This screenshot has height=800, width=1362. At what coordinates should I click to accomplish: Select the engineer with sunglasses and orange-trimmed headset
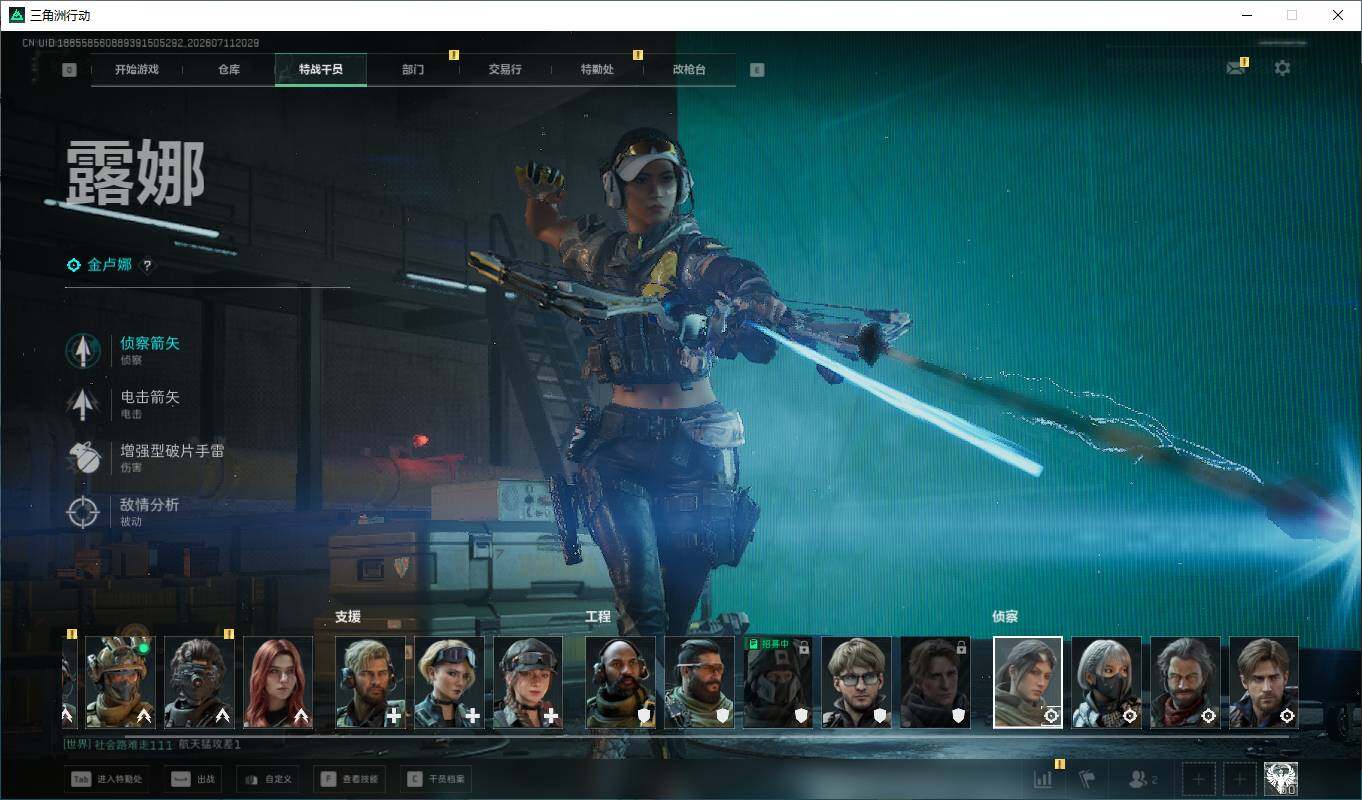coord(699,682)
